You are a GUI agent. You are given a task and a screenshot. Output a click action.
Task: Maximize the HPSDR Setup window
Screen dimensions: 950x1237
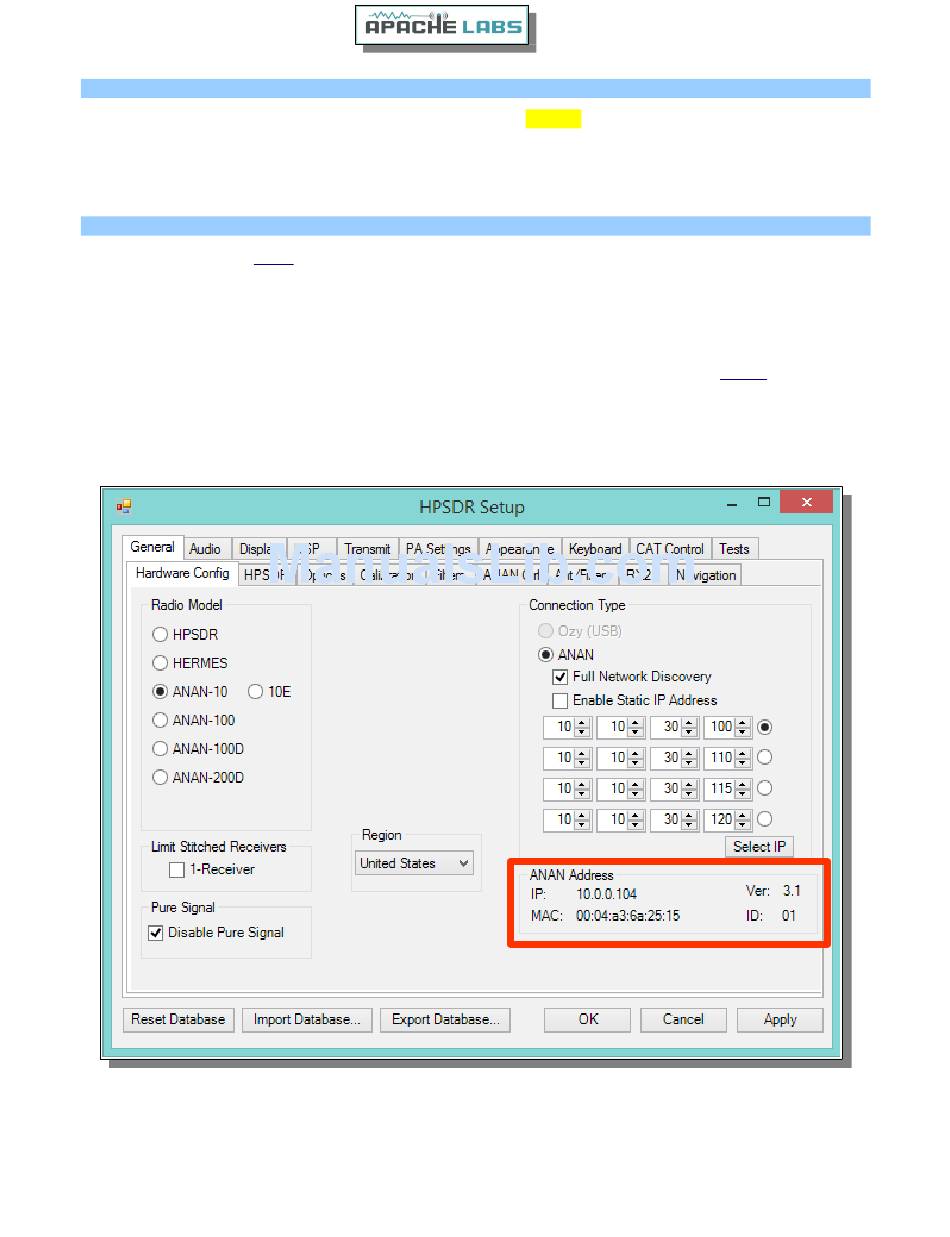[764, 501]
